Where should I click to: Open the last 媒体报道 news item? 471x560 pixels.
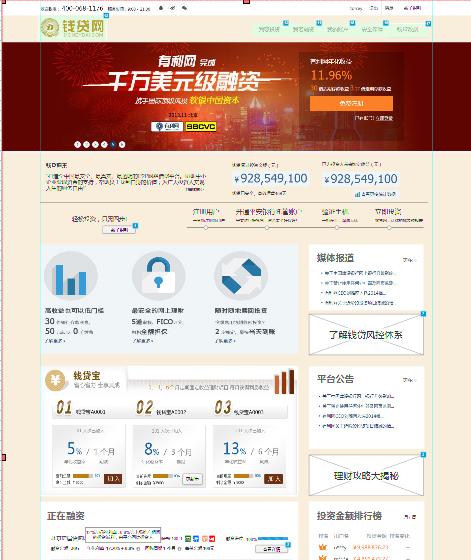coord(359,303)
